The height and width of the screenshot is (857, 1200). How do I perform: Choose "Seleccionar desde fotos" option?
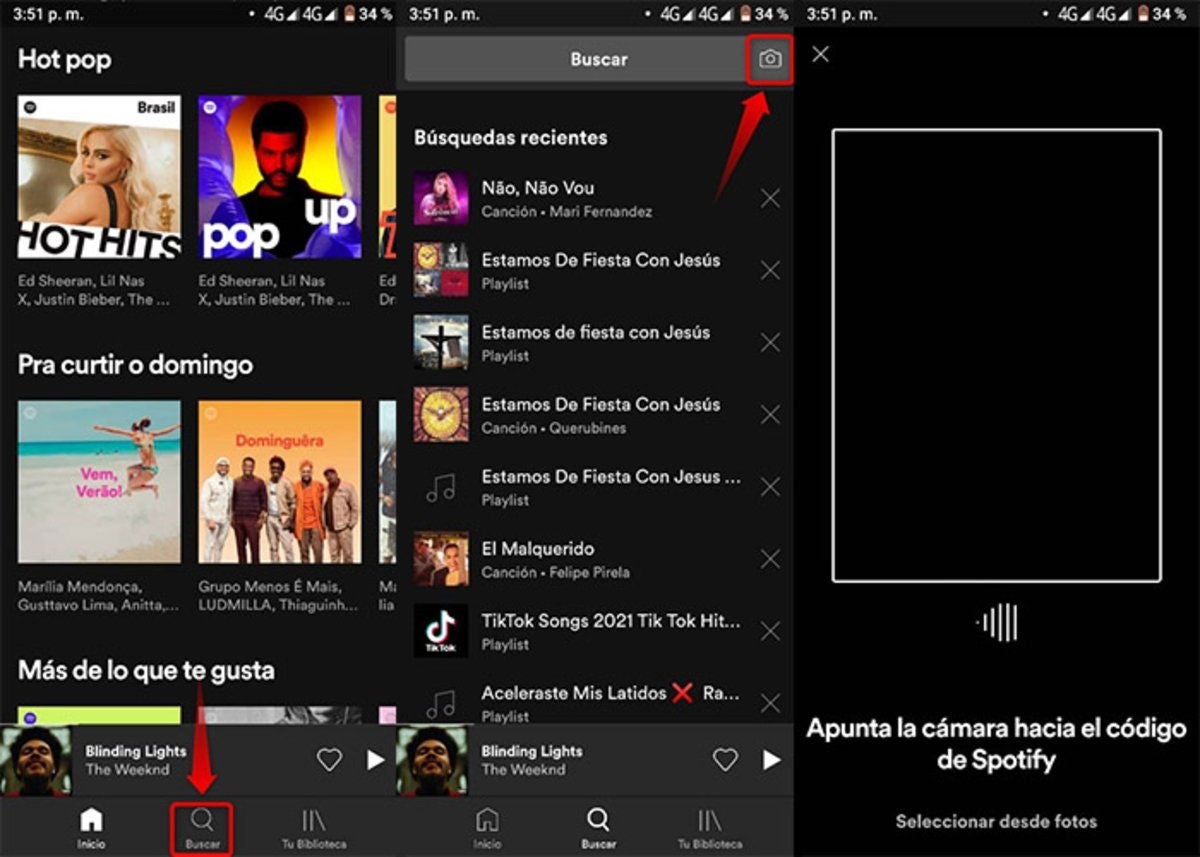coord(996,822)
